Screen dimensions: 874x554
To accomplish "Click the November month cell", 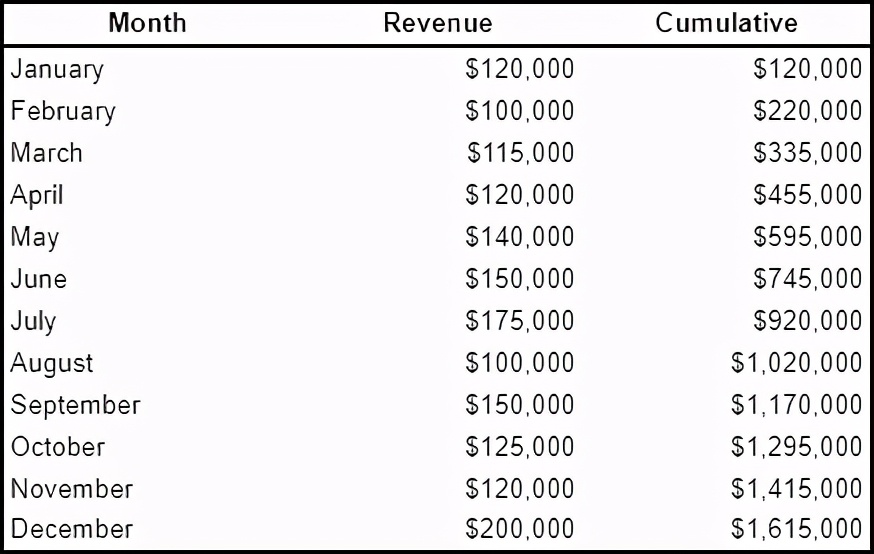I will point(72,489).
